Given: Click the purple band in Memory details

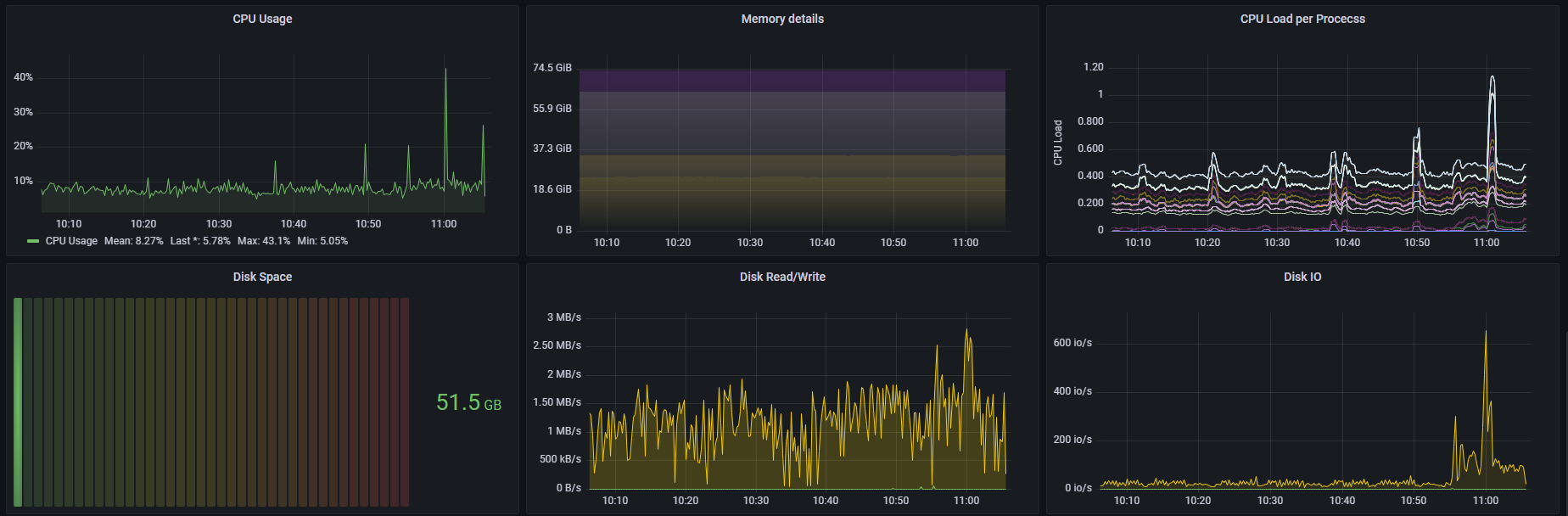Looking at the screenshot, I should pyautogui.click(x=792, y=81).
